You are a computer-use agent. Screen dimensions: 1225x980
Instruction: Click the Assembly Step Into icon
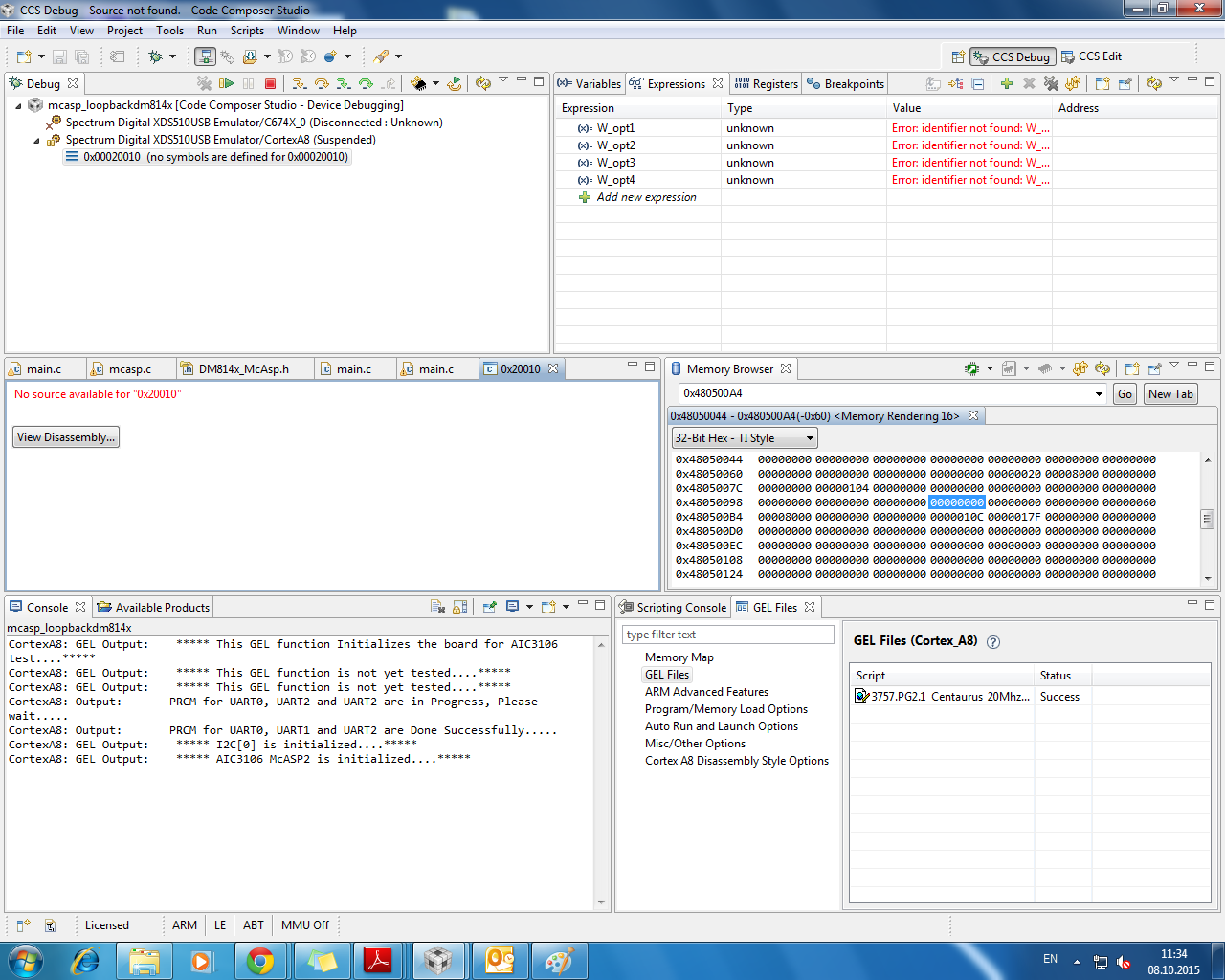(x=344, y=83)
